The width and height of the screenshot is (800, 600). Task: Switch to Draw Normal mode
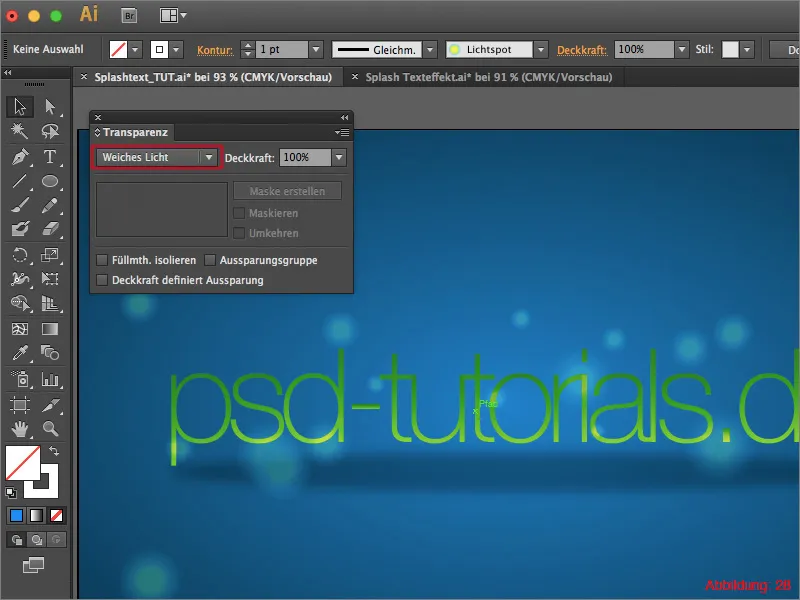[x=16, y=540]
